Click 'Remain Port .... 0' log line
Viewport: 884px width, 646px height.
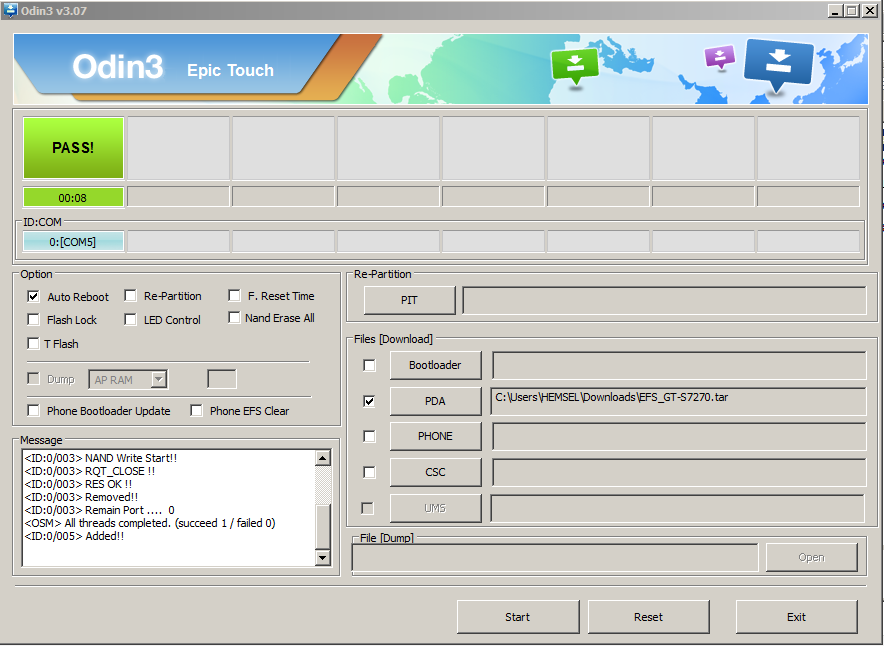(x=99, y=510)
